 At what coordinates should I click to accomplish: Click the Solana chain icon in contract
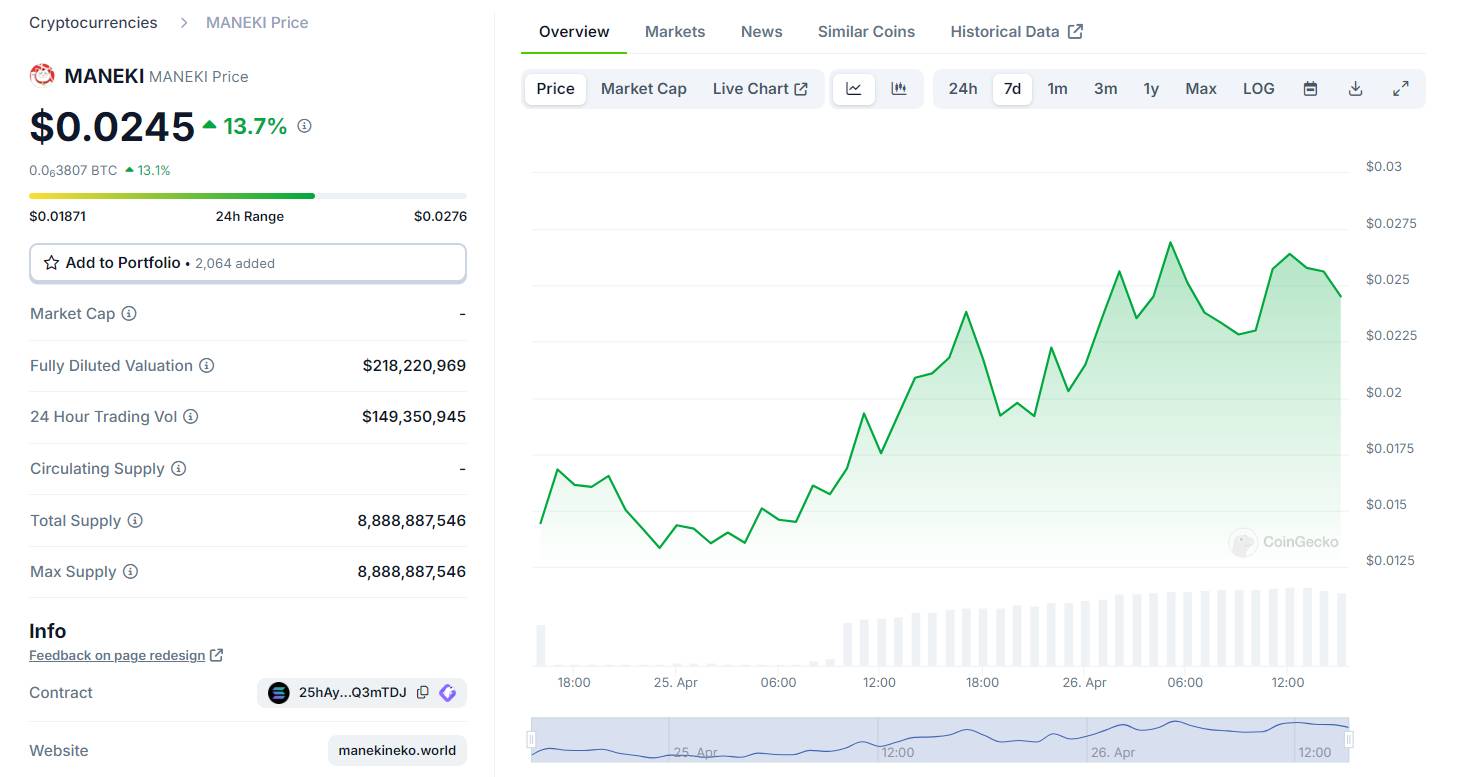tap(279, 692)
